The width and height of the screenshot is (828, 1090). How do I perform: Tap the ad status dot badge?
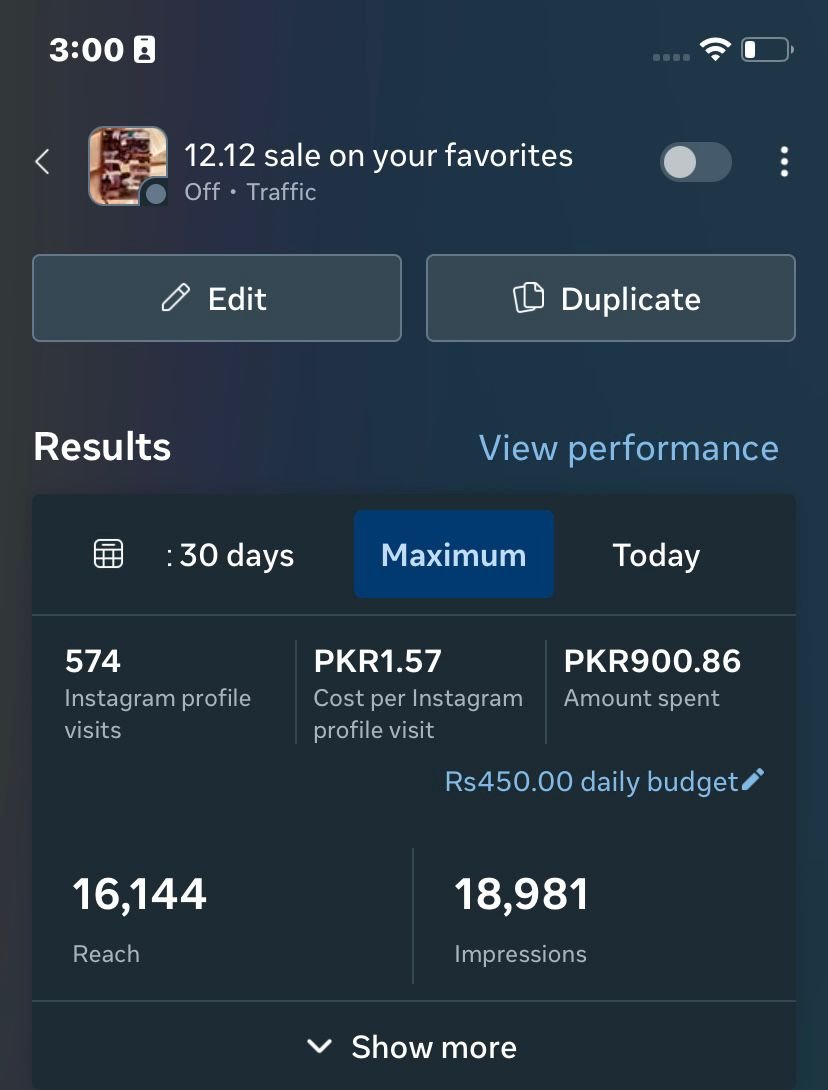(x=155, y=194)
